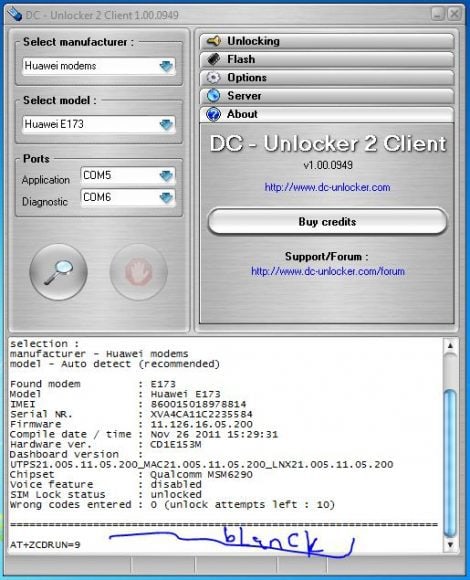
Task: Click the 'model - Auto detect (recommended)' line
Action: pos(115,364)
